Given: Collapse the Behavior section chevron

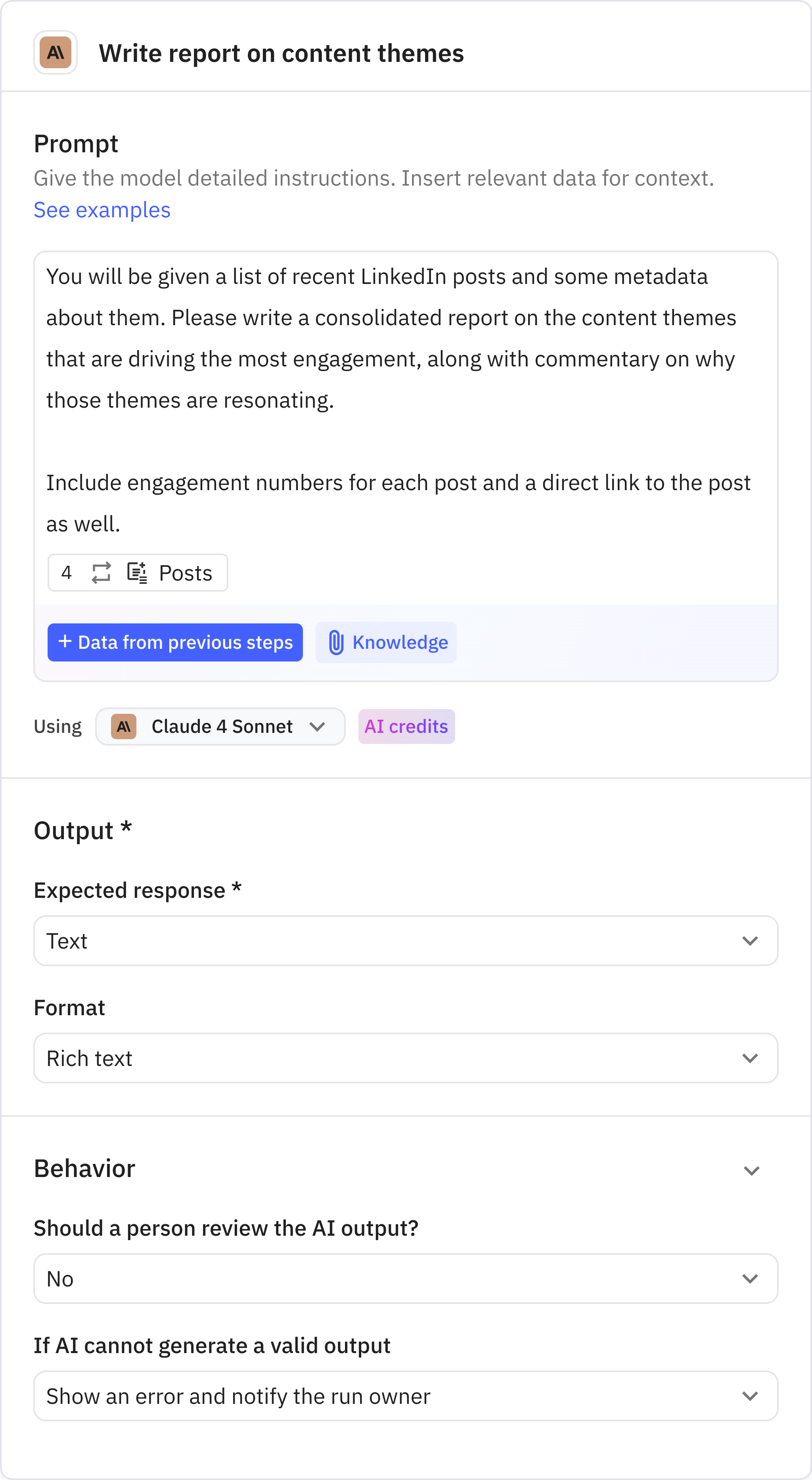Looking at the screenshot, I should (752, 1170).
